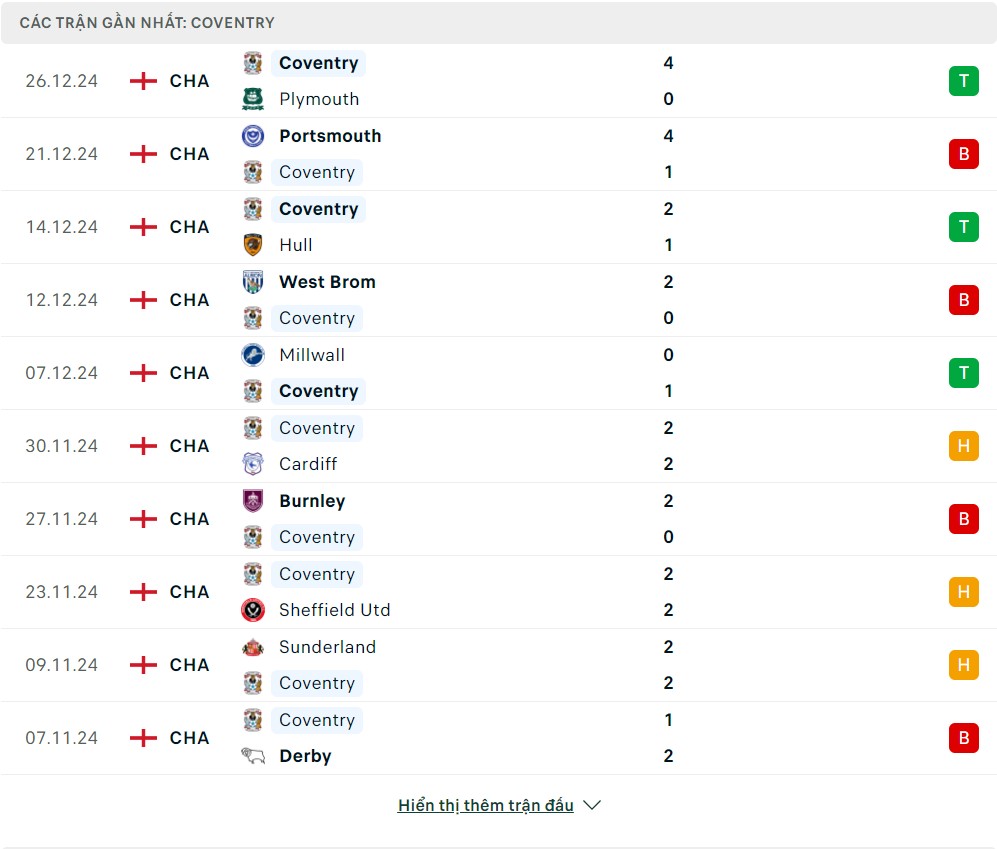
Task: Click the Sunderland club crest icon
Action: click(x=253, y=647)
